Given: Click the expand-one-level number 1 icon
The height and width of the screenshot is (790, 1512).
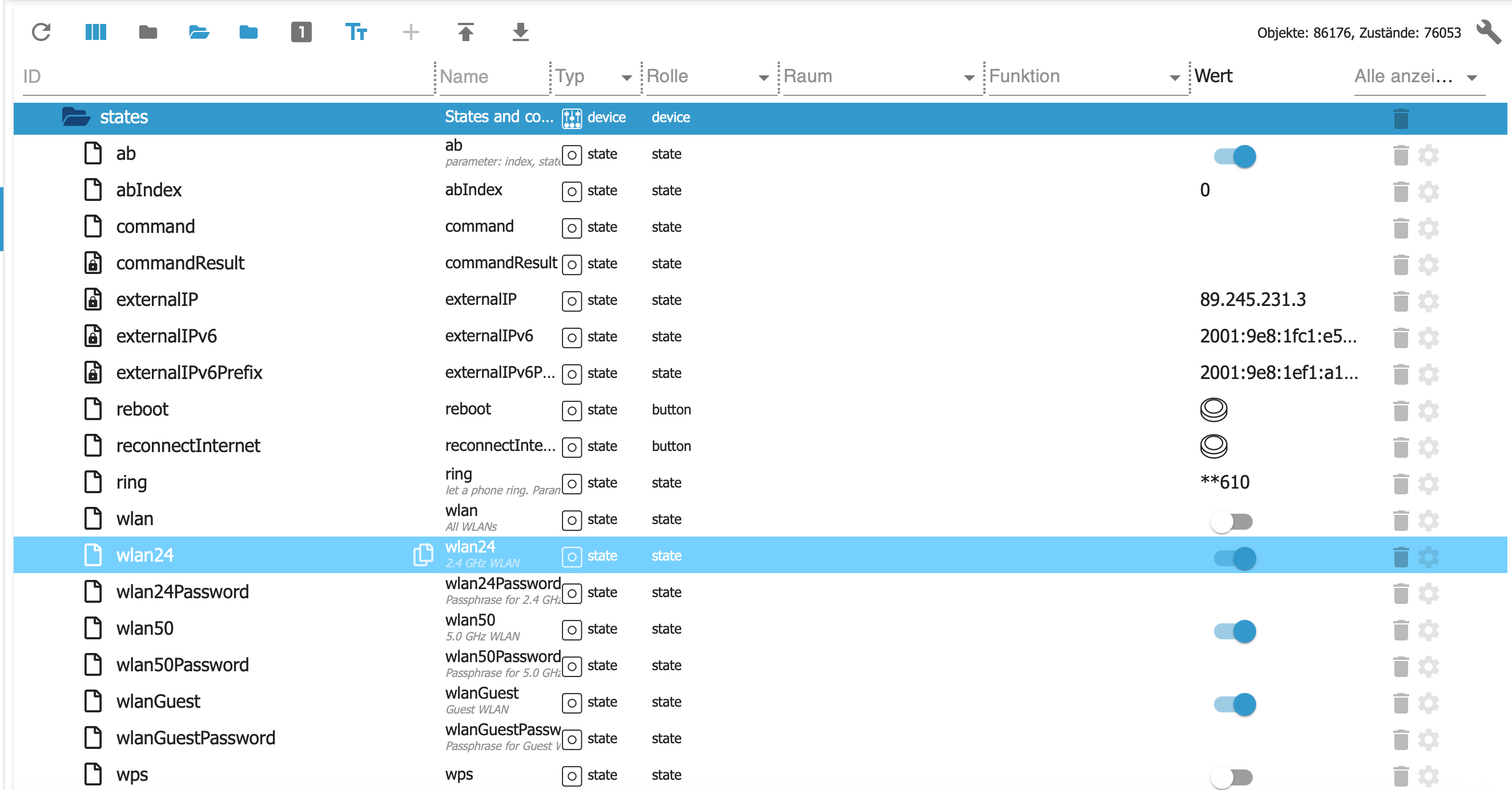Looking at the screenshot, I should tap(301, 32).
